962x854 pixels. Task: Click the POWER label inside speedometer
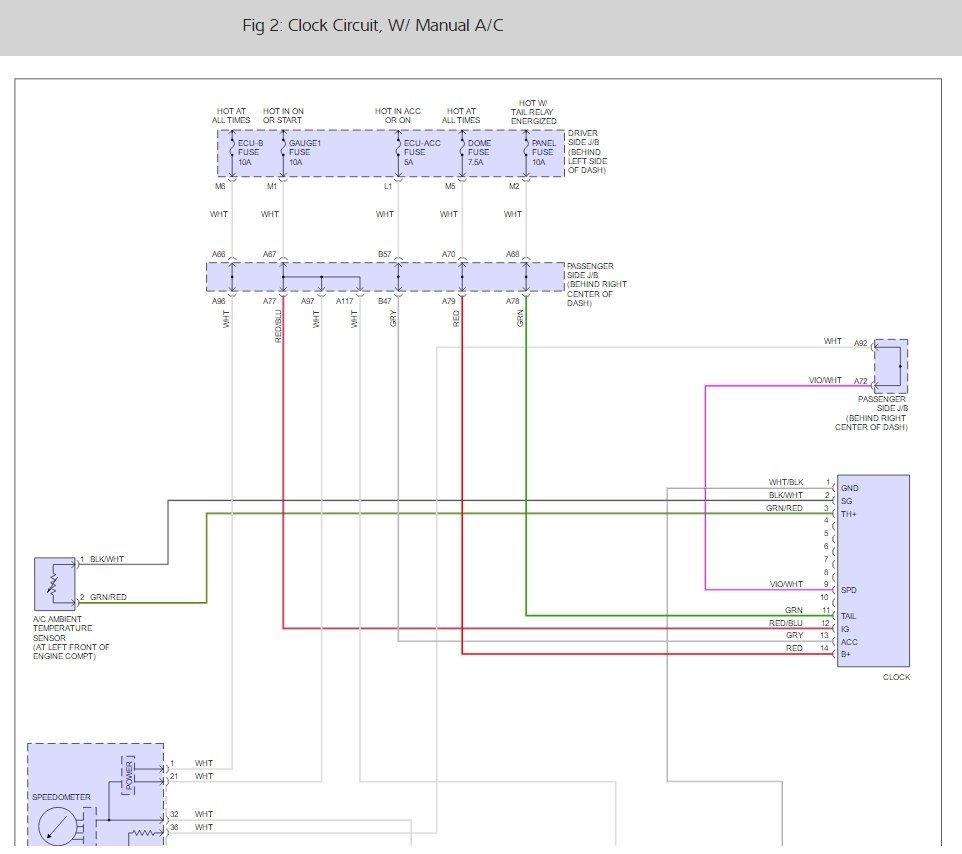pos(129,775)
